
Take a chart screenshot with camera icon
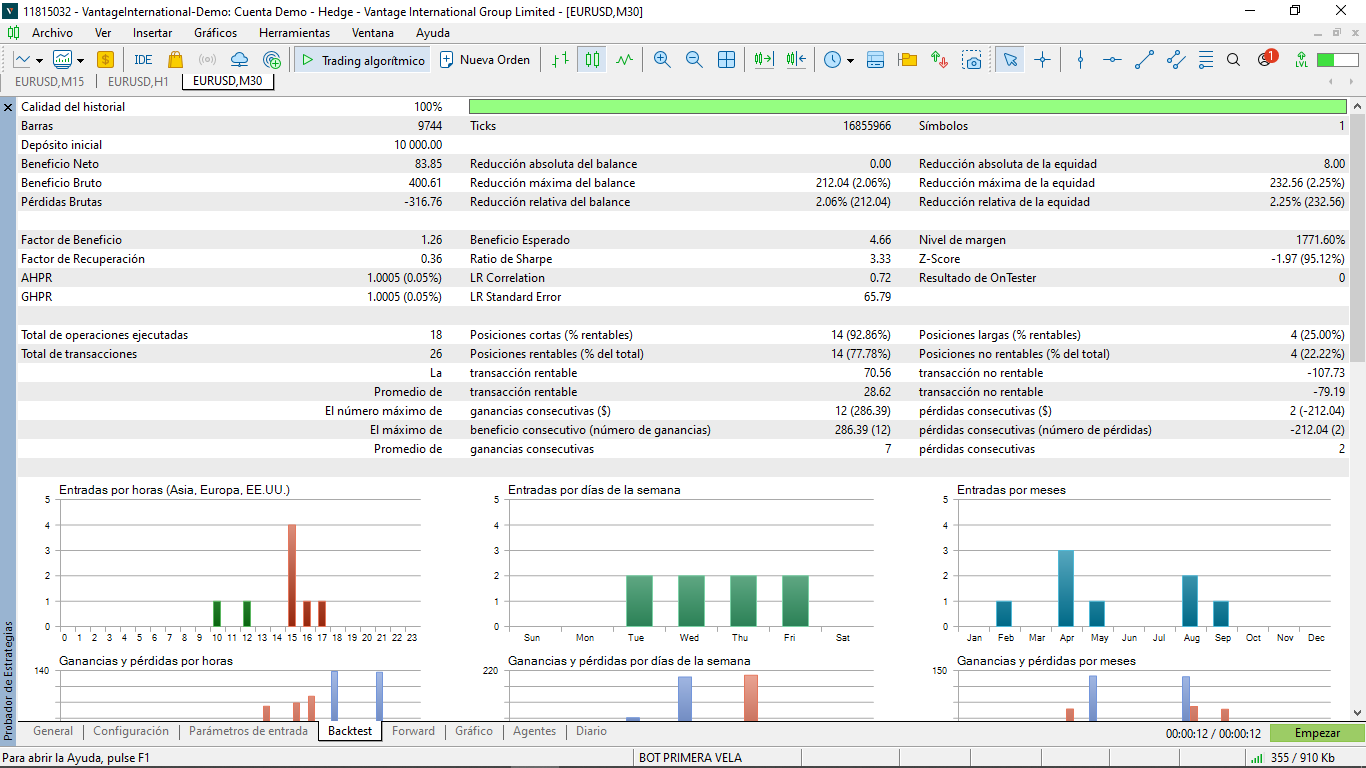[972, 60]
